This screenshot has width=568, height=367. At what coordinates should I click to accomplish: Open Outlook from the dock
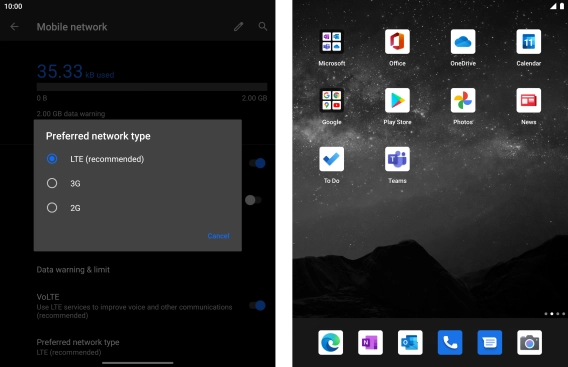[410, 342]
